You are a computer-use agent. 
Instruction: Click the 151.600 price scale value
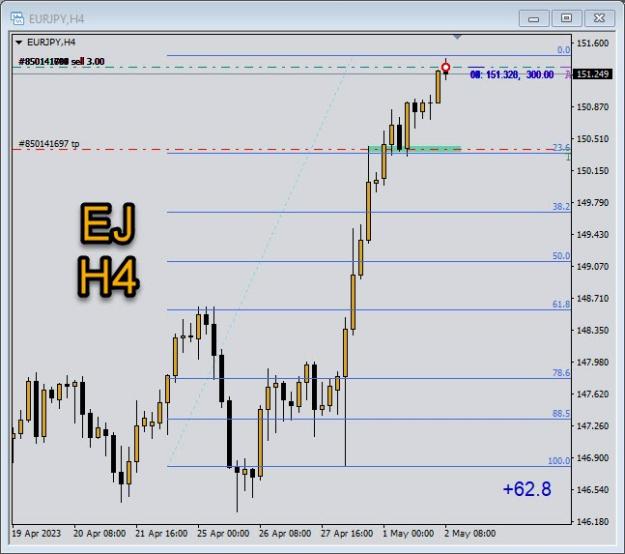[x=593, y=43]
